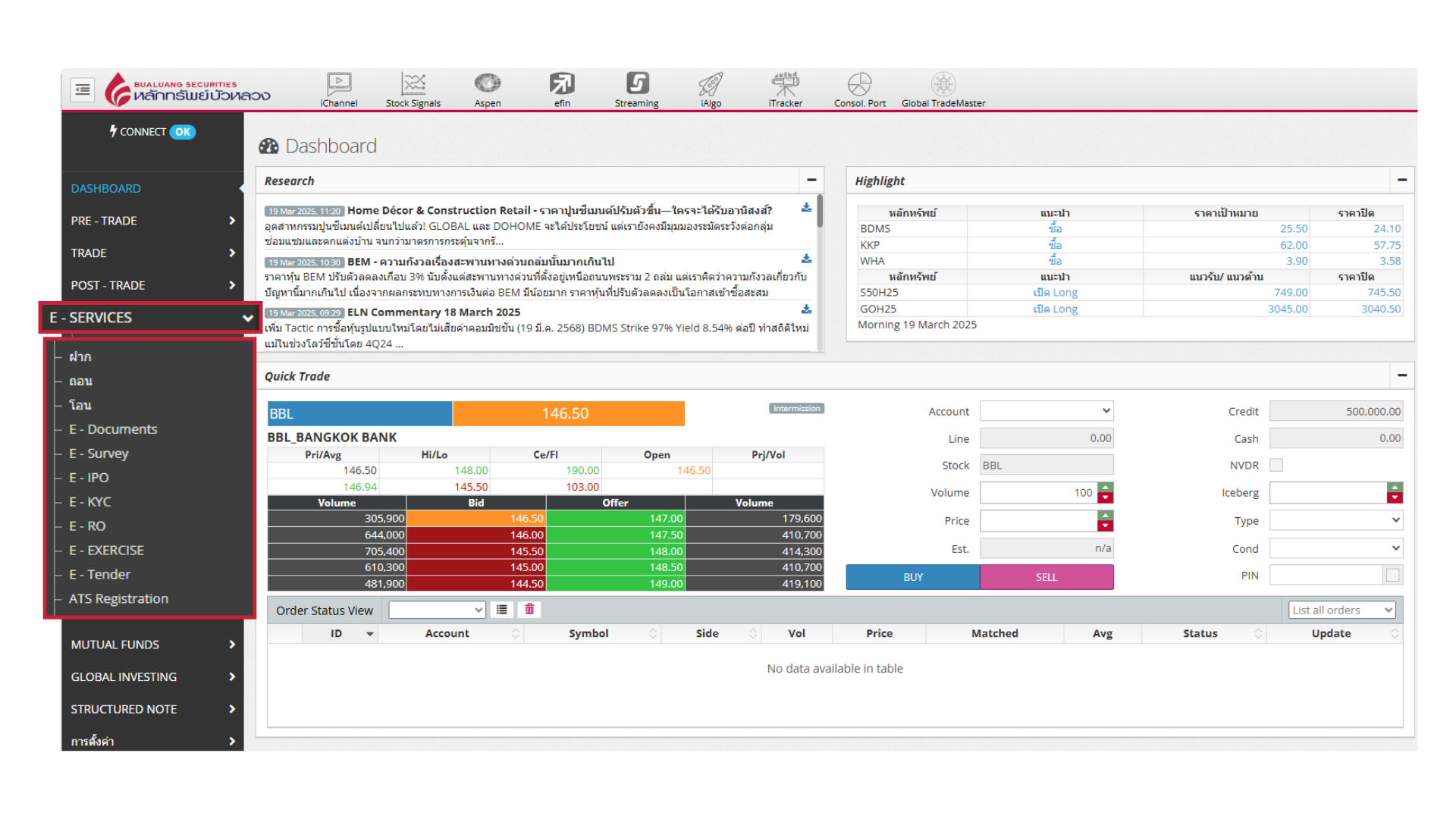Viewport: 1456px width, 819px height.
Task: Click the orange 146.50 best bid cell
Action: [476, 519]
